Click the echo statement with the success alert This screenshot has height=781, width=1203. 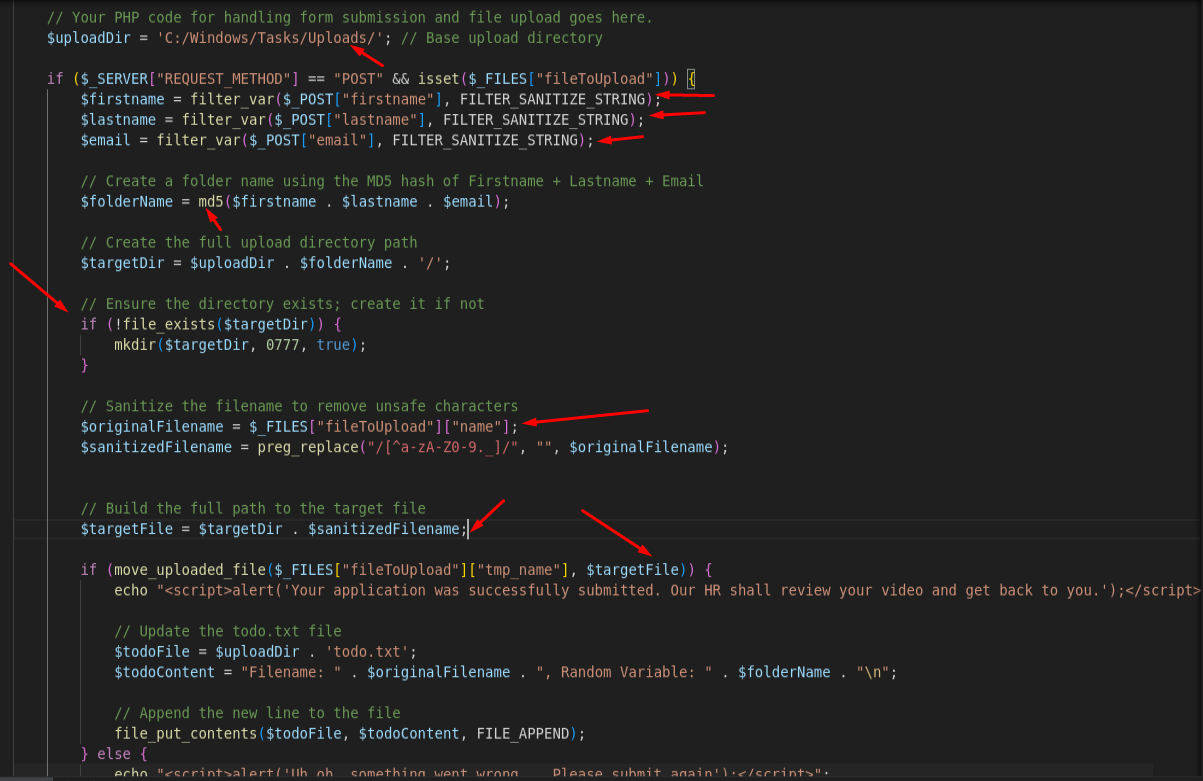(x=657, y=590)
